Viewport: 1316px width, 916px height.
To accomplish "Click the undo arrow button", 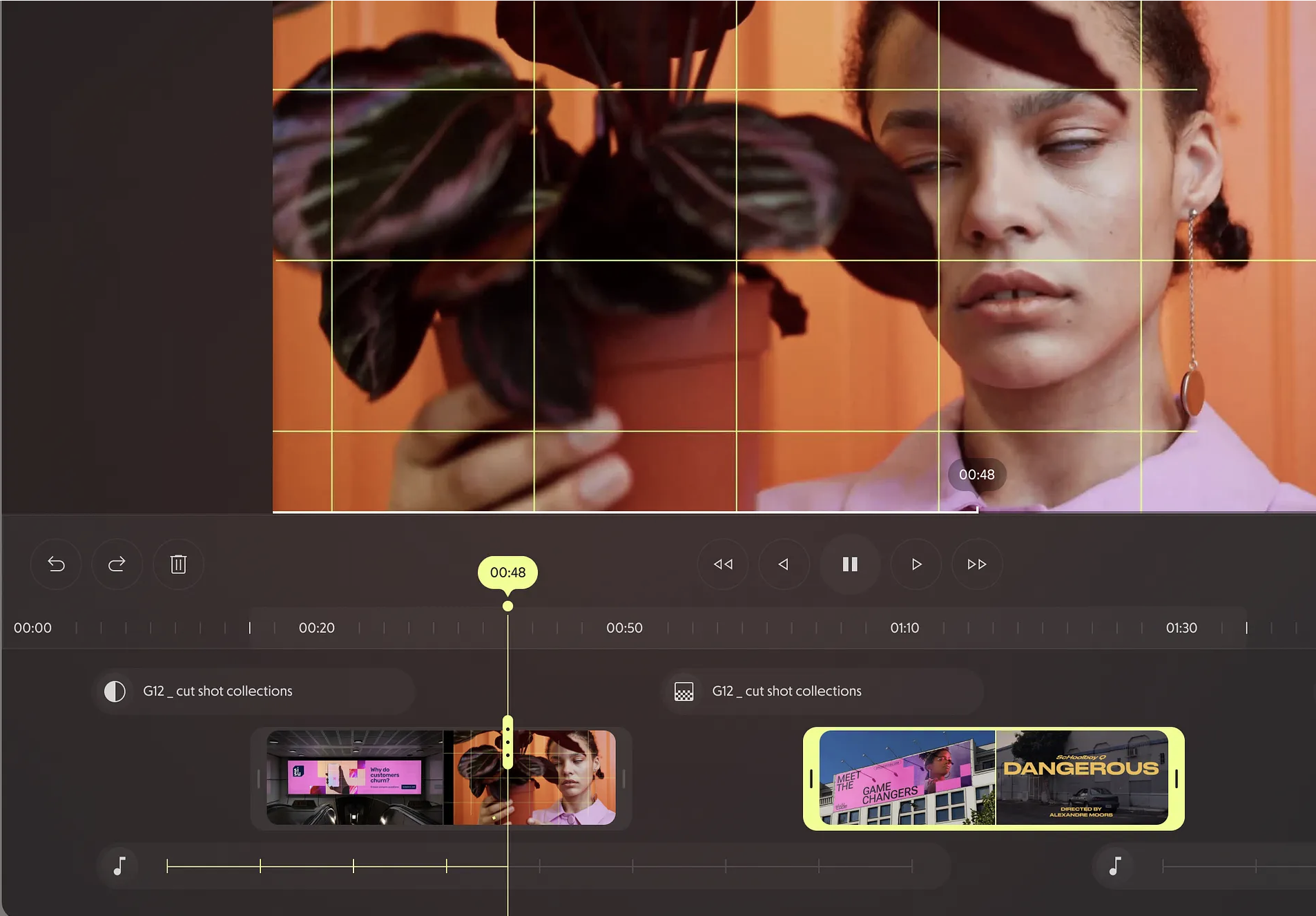I will pyautogui.click(x=56, y=564).
